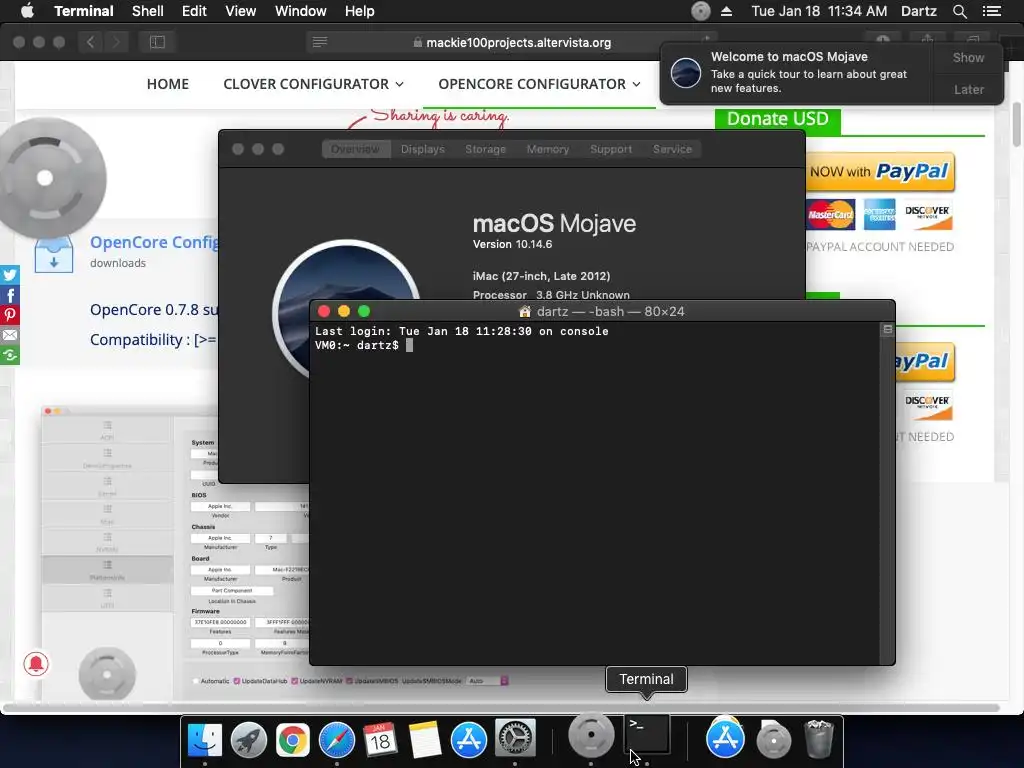
Task: Click Later on Mojave welcome notification
Action: [x=968, y=89]
